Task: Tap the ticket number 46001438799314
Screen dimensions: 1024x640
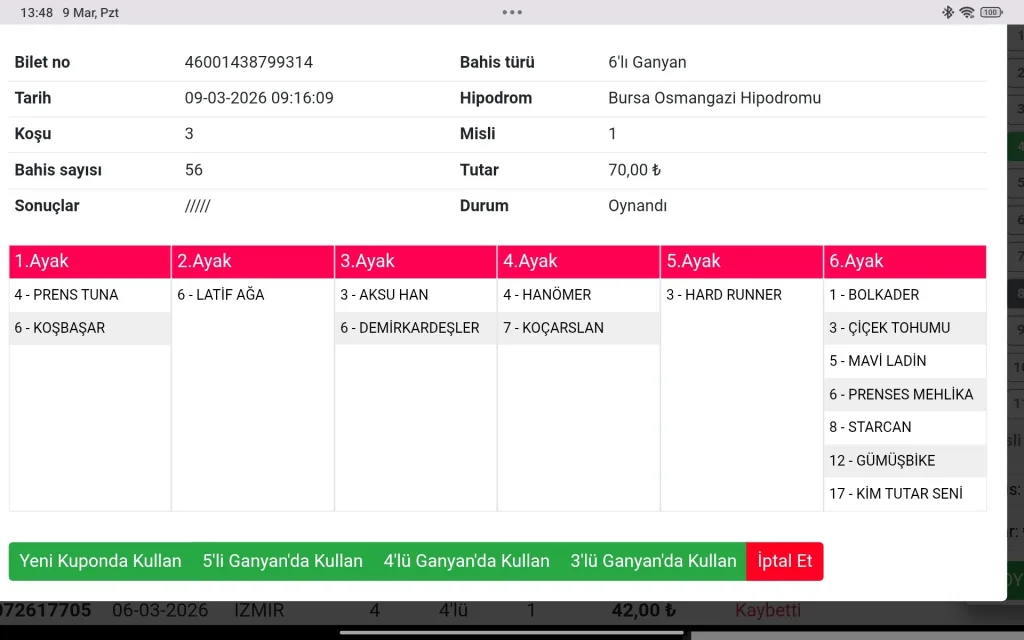Action: 249,62
